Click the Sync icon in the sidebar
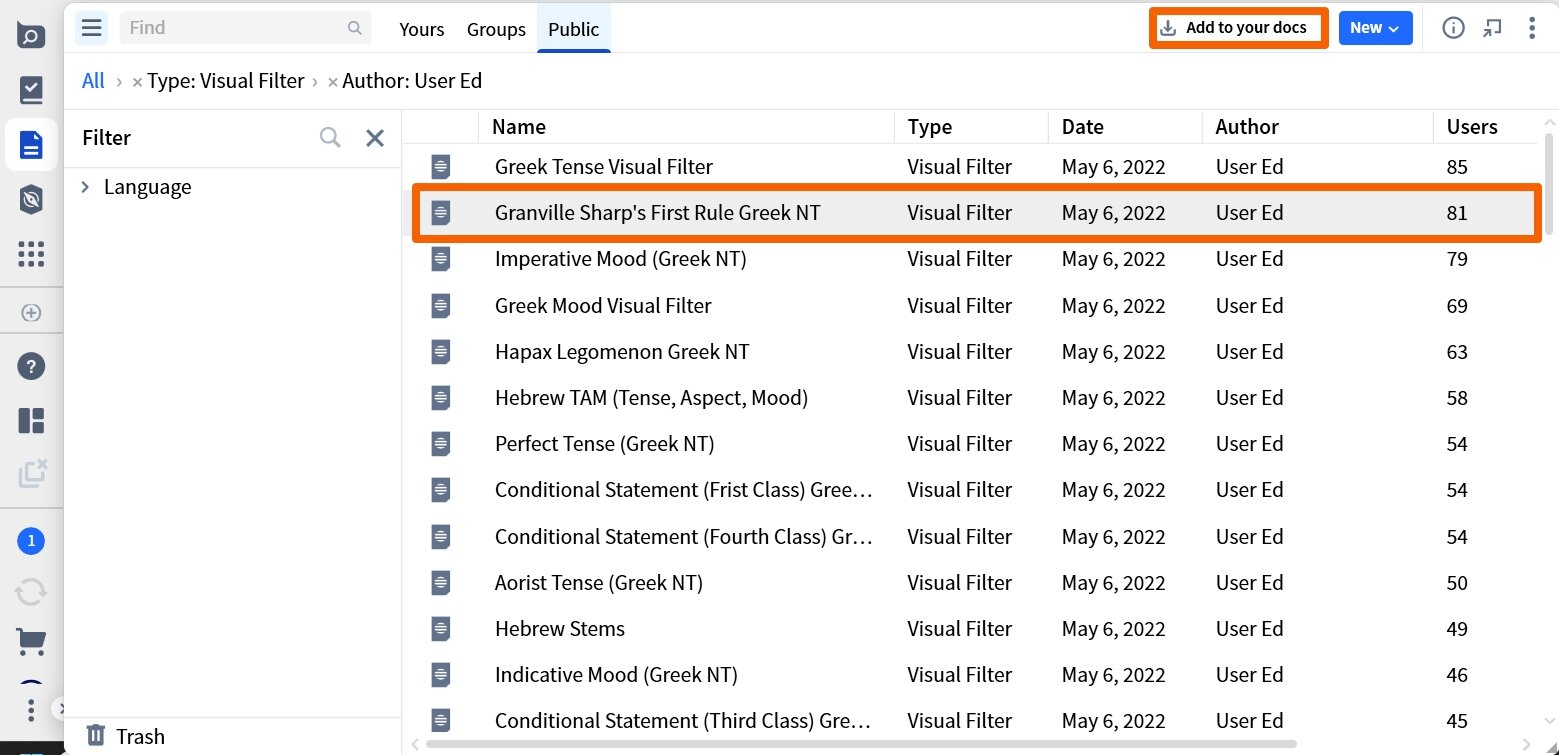 coord(32,590)
